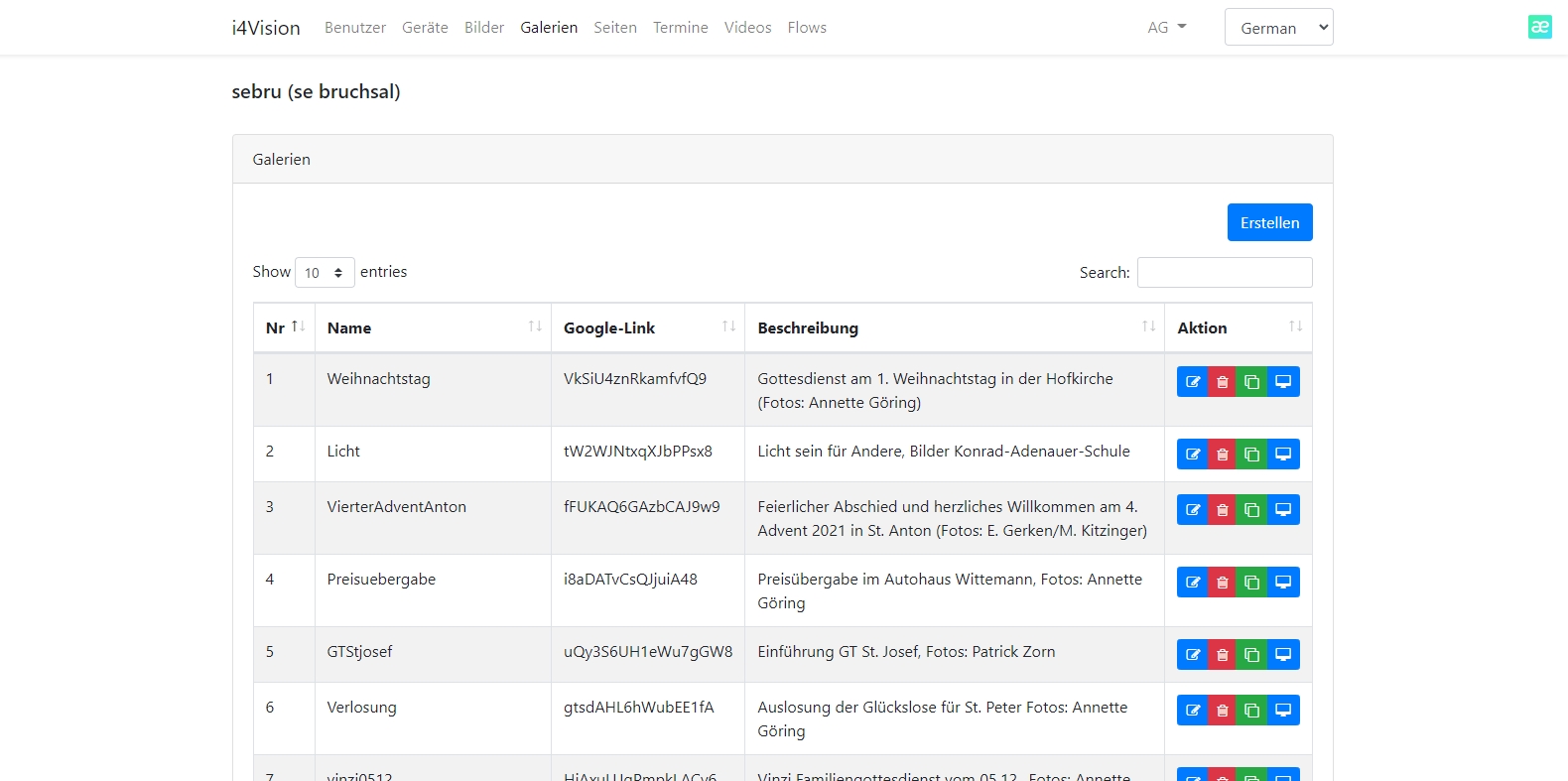Click the name cell Preisuebergabe
1568x781 pixels.
tap(433, 590)
